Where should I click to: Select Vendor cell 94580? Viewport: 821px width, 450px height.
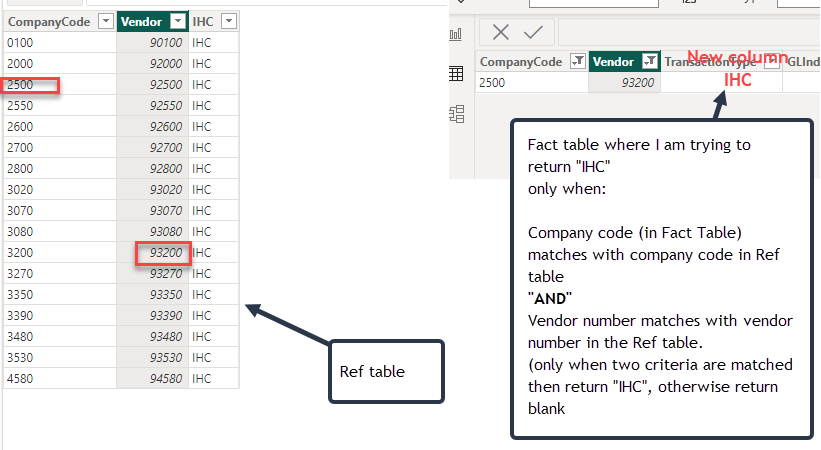152,378
